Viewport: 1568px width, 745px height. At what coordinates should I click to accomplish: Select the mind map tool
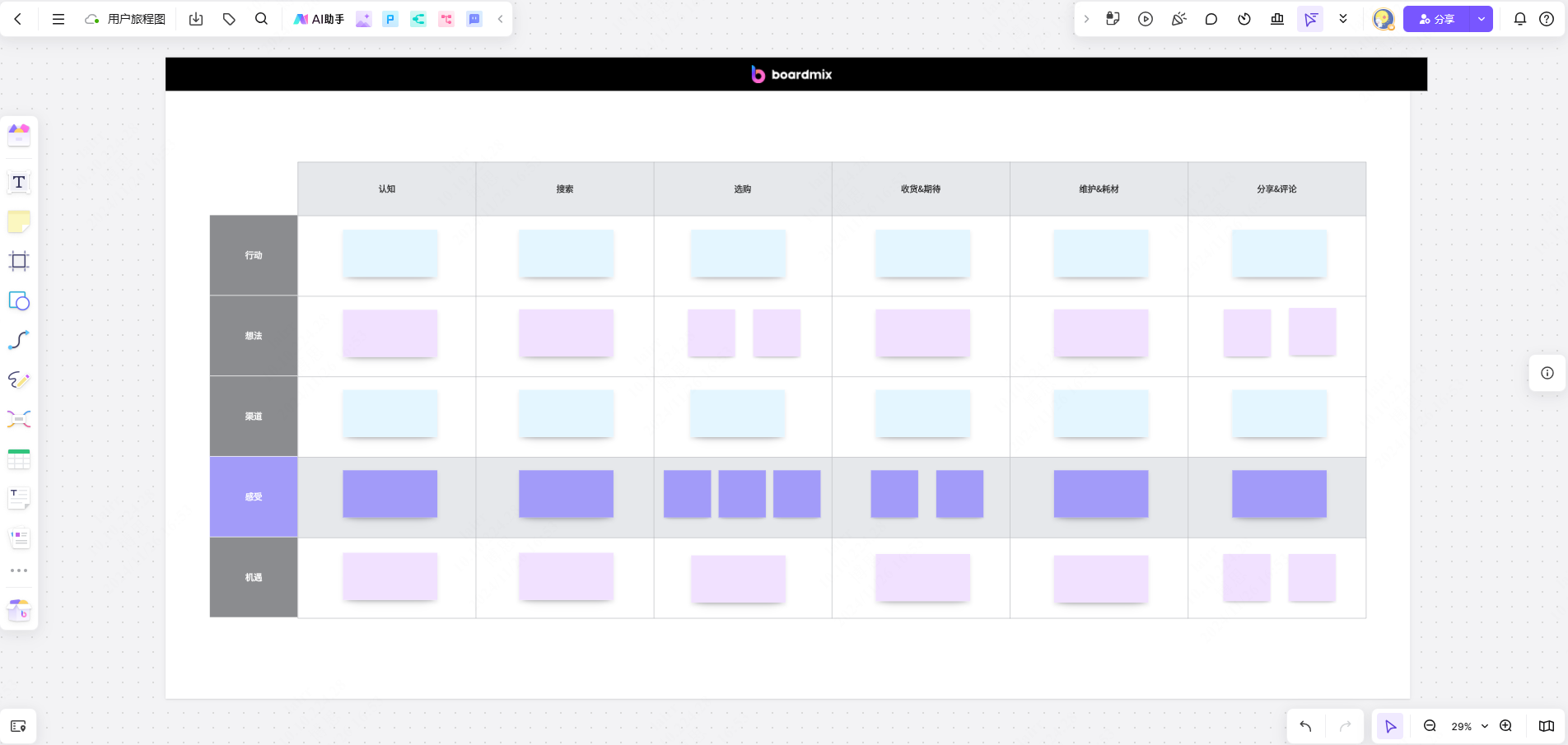[x=19, y=419]
